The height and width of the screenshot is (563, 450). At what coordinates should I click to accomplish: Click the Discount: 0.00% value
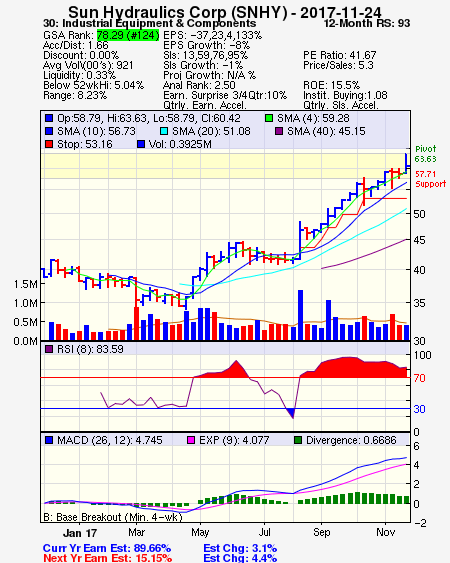[81, 55]
